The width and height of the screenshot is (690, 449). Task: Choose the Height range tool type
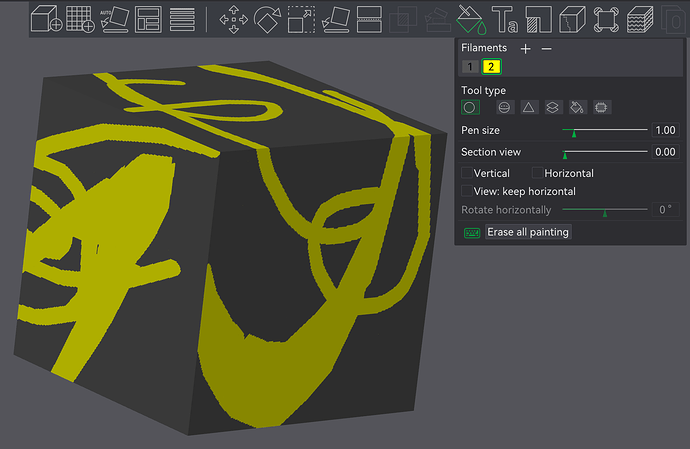553,107
